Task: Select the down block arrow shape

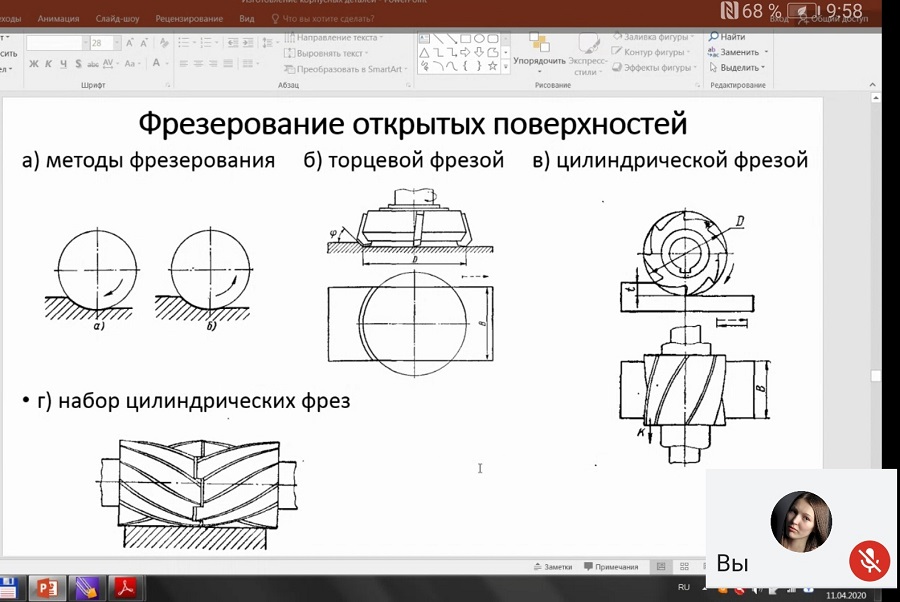Action: click(x=479, y=53)
